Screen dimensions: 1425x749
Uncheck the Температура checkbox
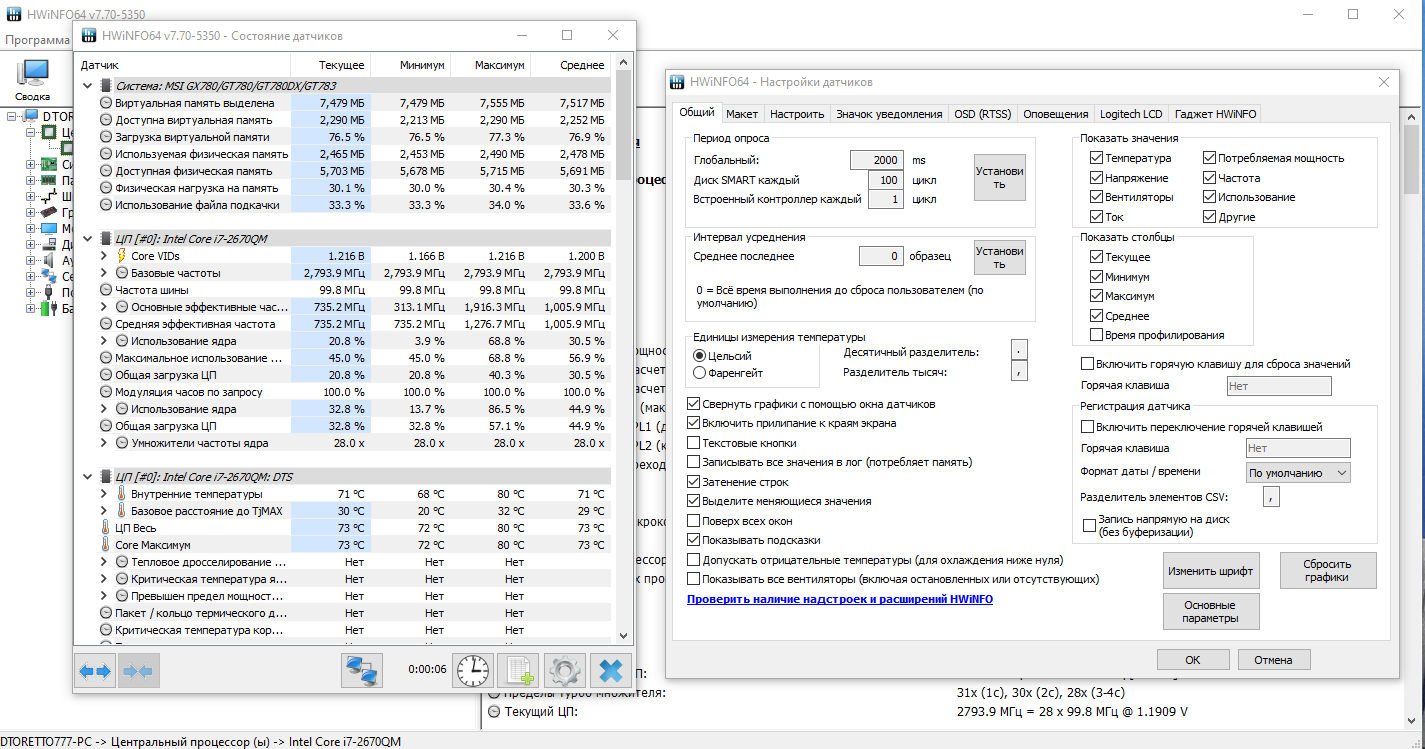(x=1097, y=158)
